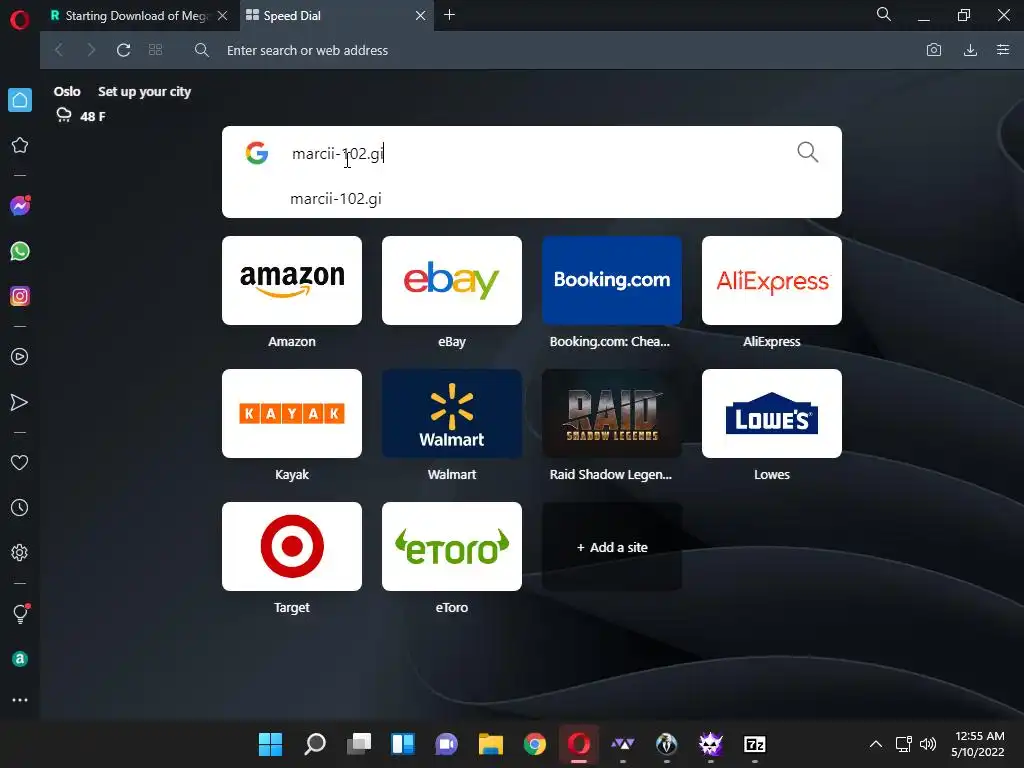This screenshot has width=1024, height=768.
Task: Open the Amazon speed dial tile
Action: [x=292, y=280]
